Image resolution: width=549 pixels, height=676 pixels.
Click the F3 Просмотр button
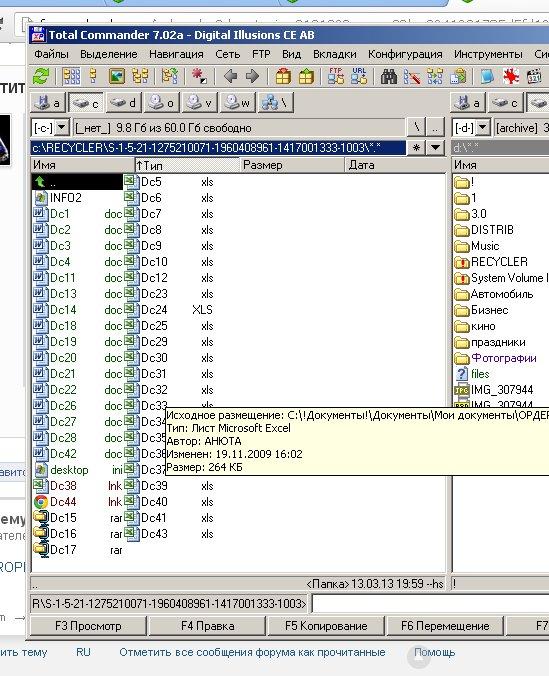click(x=88, y=626)
